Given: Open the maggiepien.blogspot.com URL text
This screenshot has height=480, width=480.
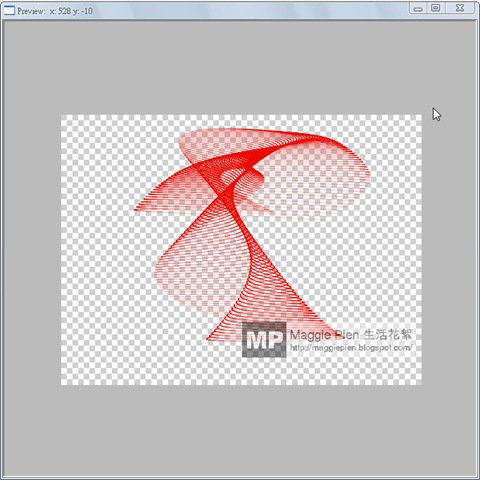Looking at the screenshot, I should [351, 348].
